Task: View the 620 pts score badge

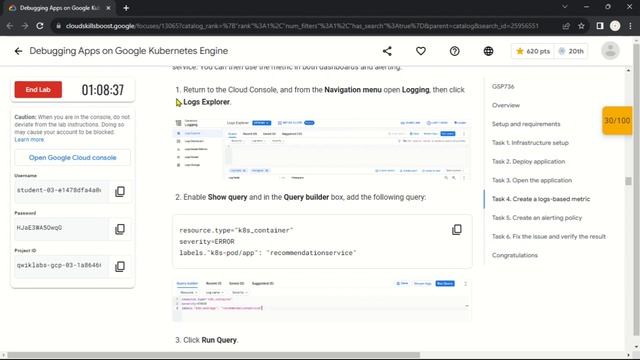Action: point(532,51)
